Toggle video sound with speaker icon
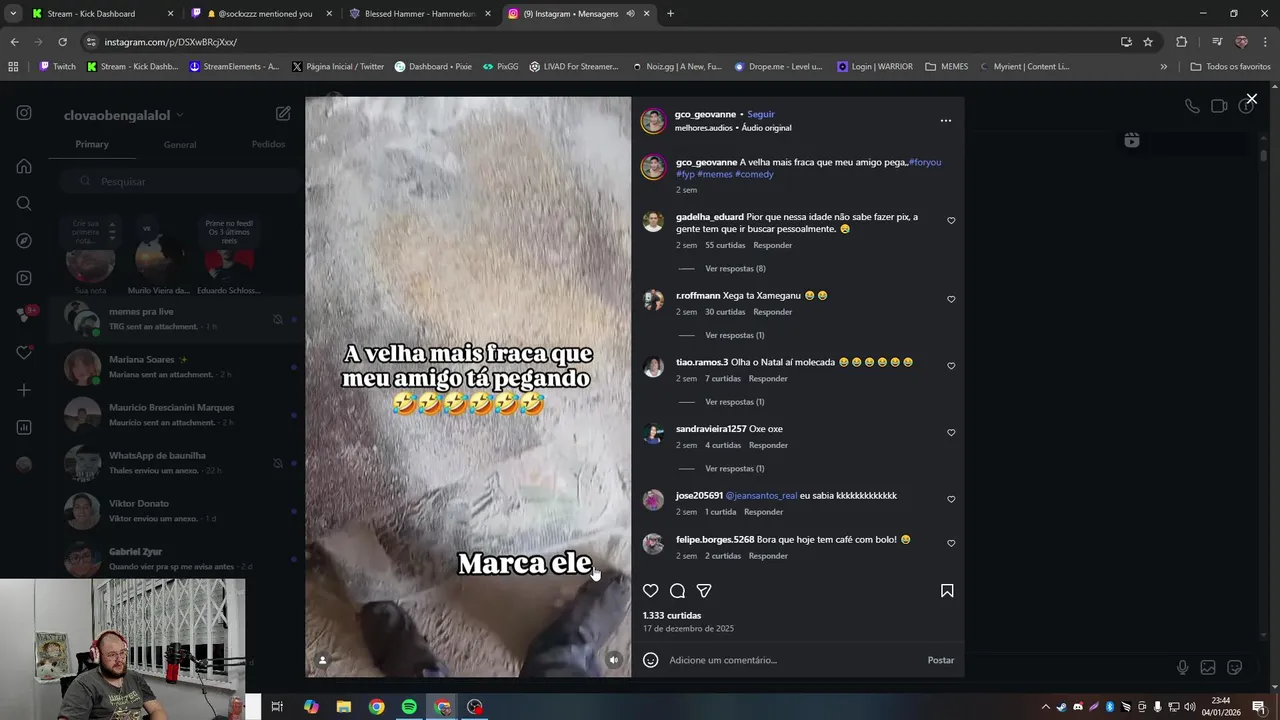The height and width of the screenshot is (720, 1280). pos(614,660)
